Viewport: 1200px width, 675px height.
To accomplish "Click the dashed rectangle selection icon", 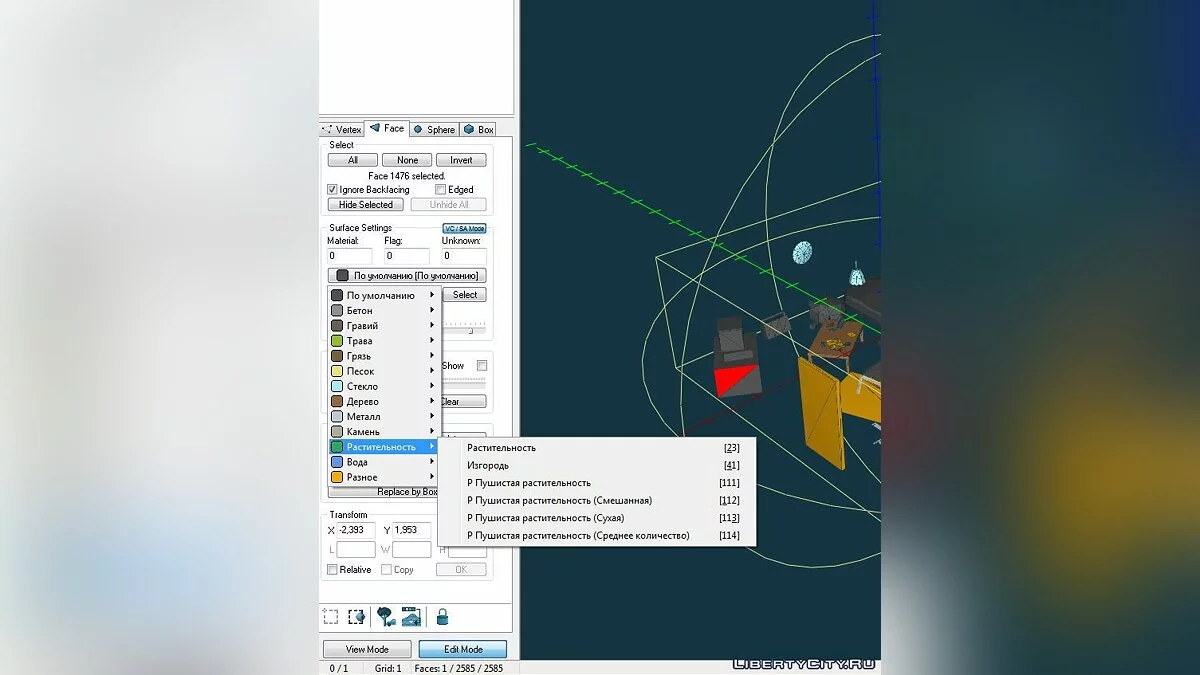I will pos(331,617).
